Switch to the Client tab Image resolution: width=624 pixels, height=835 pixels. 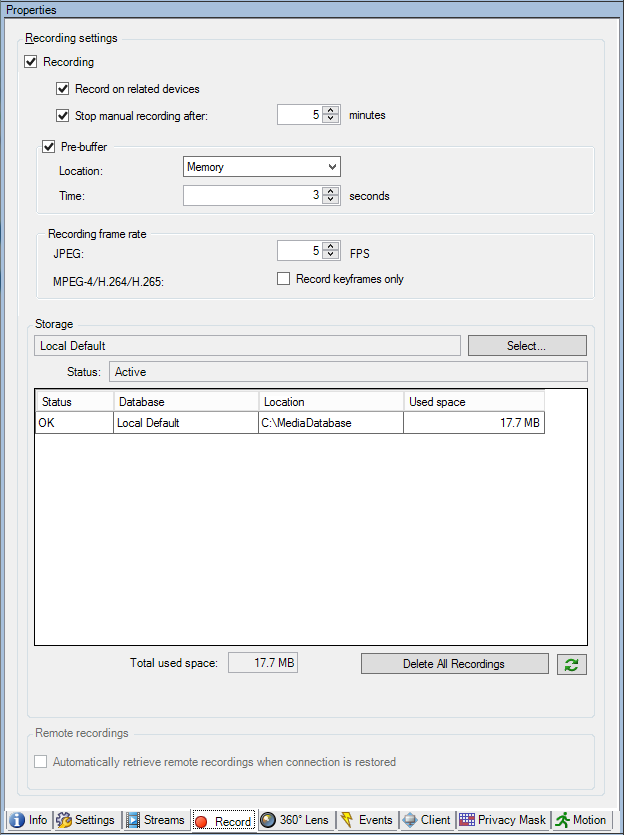[426, 820]
